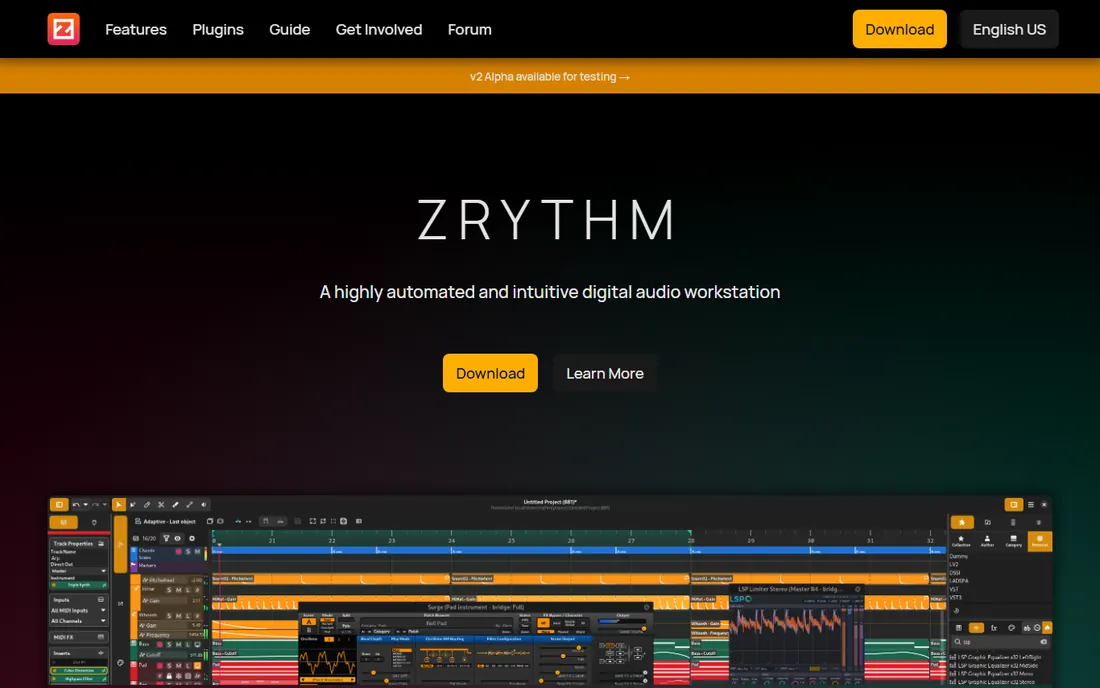Click the Zrythm logo in the navbar
Viewport: 1100px width, 688px height.
[63, 29]
